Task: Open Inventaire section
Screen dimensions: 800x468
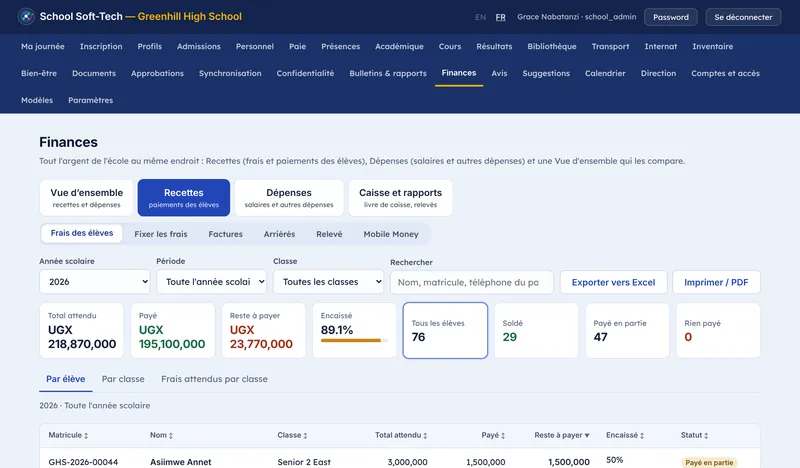Action: [x=712, y=46]
